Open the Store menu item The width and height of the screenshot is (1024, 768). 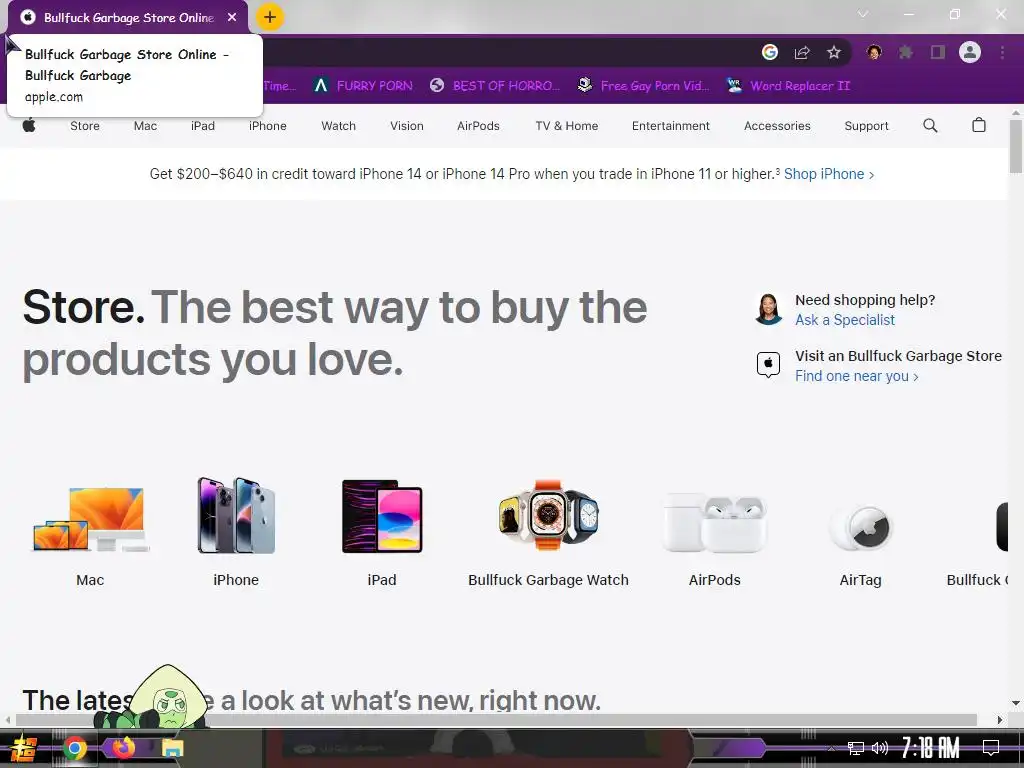click(x=85, y=126)
